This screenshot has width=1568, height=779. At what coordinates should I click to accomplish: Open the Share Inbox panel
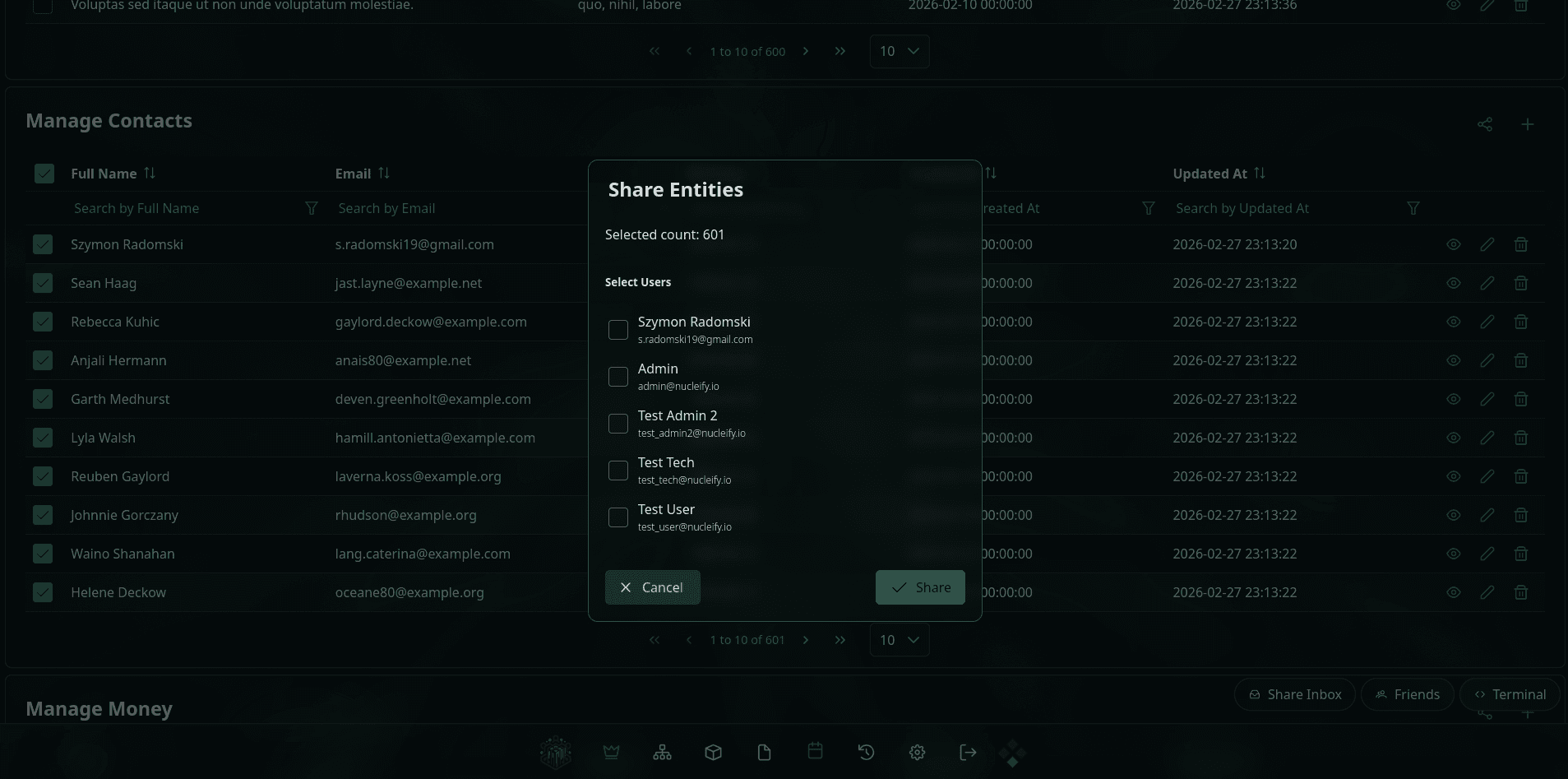pos(1294,694)
